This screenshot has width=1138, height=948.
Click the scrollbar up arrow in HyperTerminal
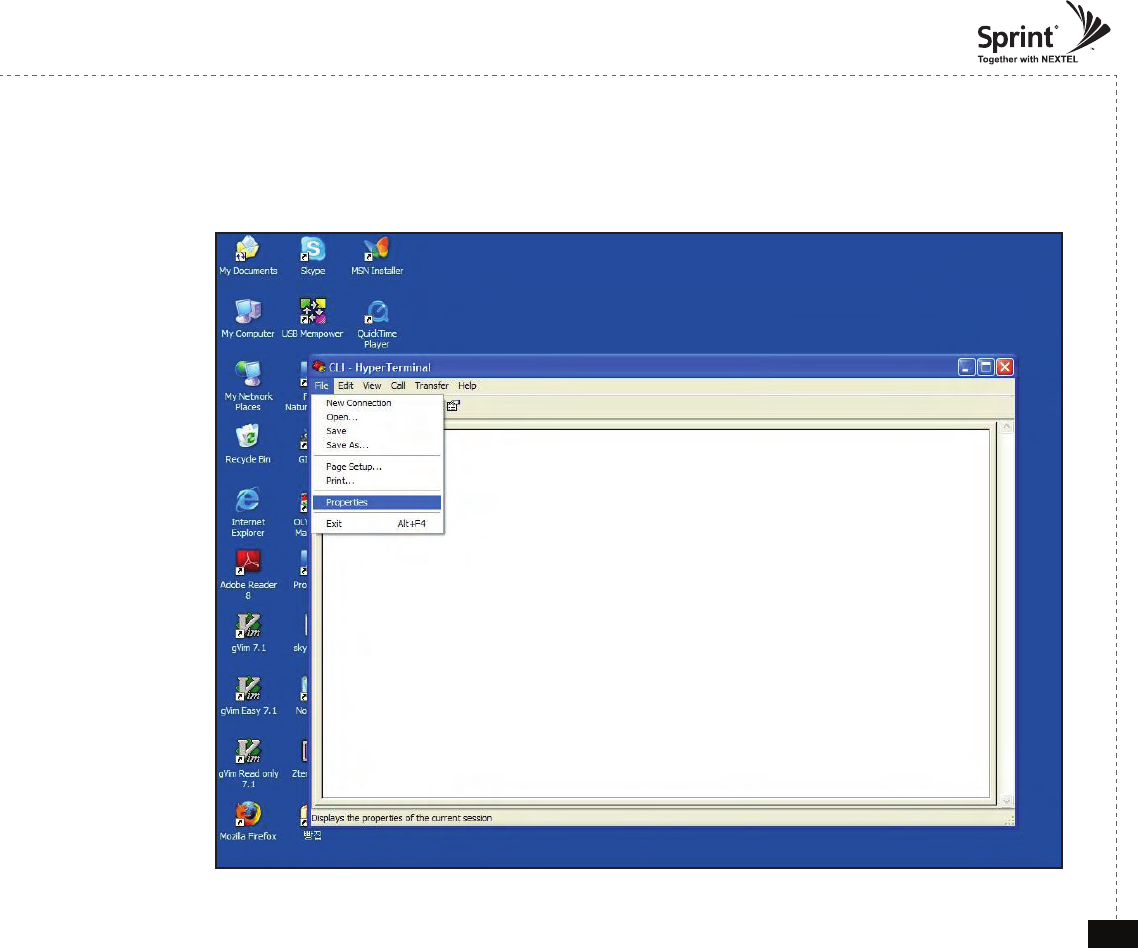1007,428
